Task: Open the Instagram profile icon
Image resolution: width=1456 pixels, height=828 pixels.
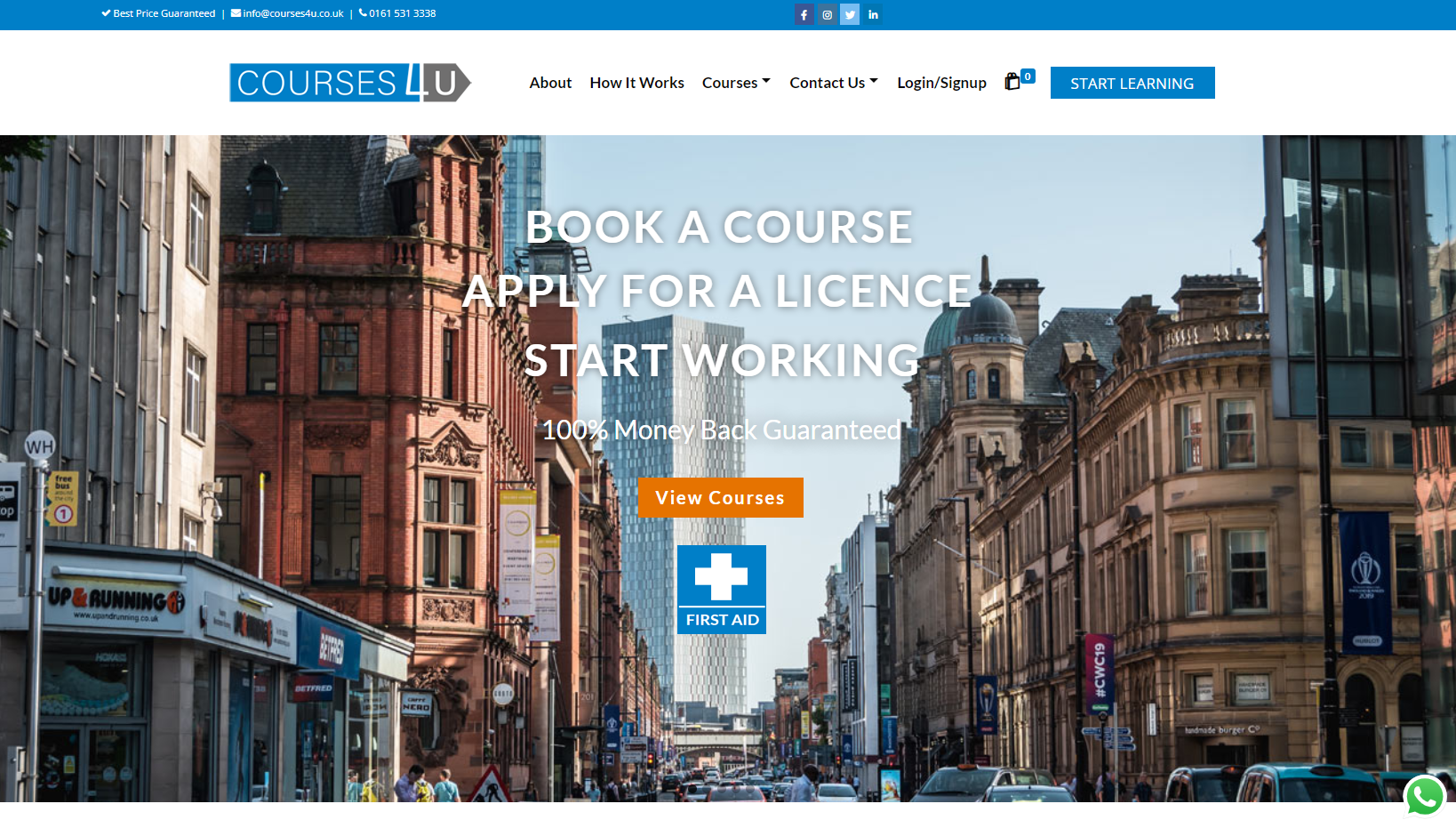Action: click(x=827, y=14)
